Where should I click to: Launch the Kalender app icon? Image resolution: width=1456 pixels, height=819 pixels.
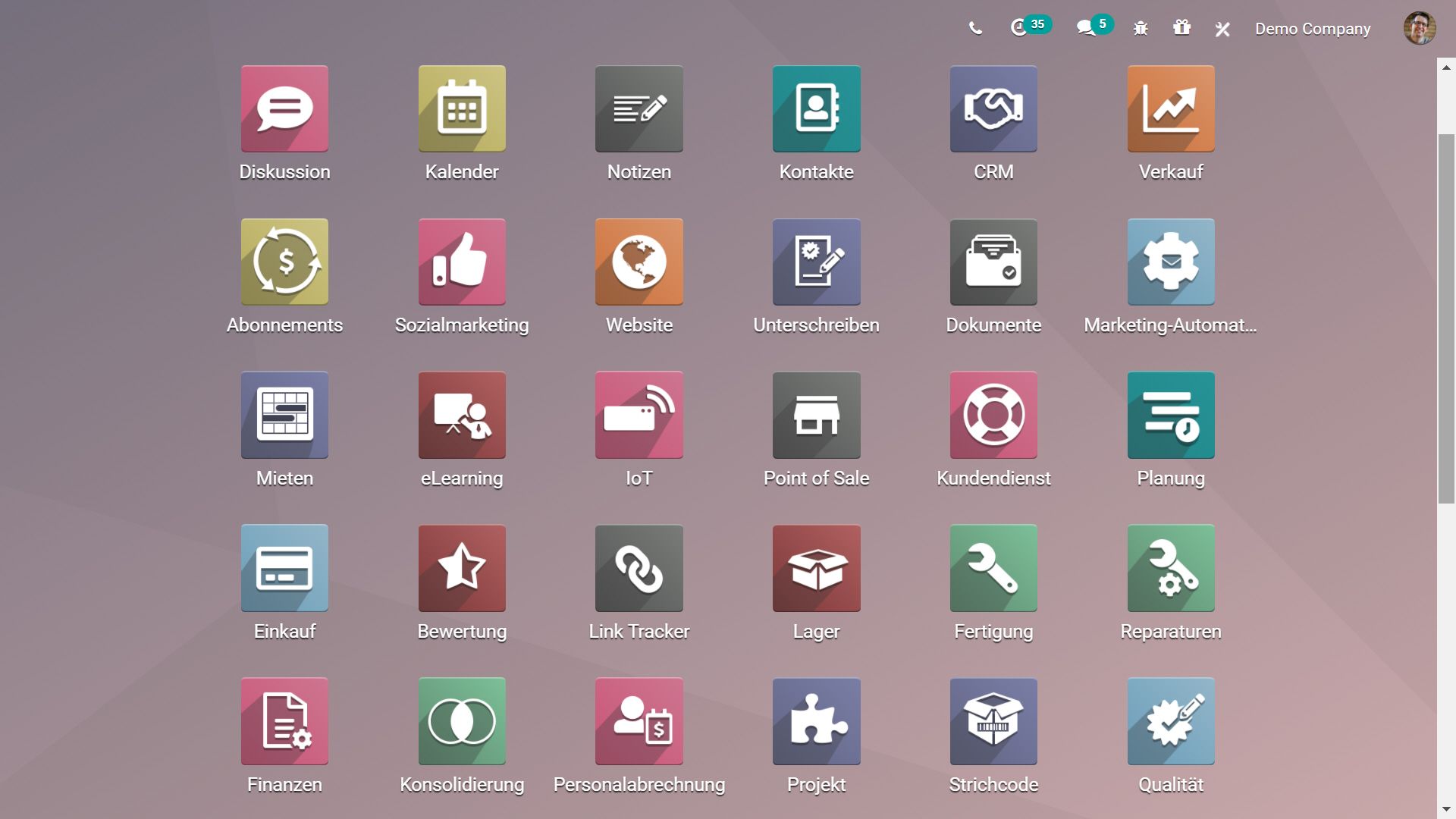click(x=462, y=108)
